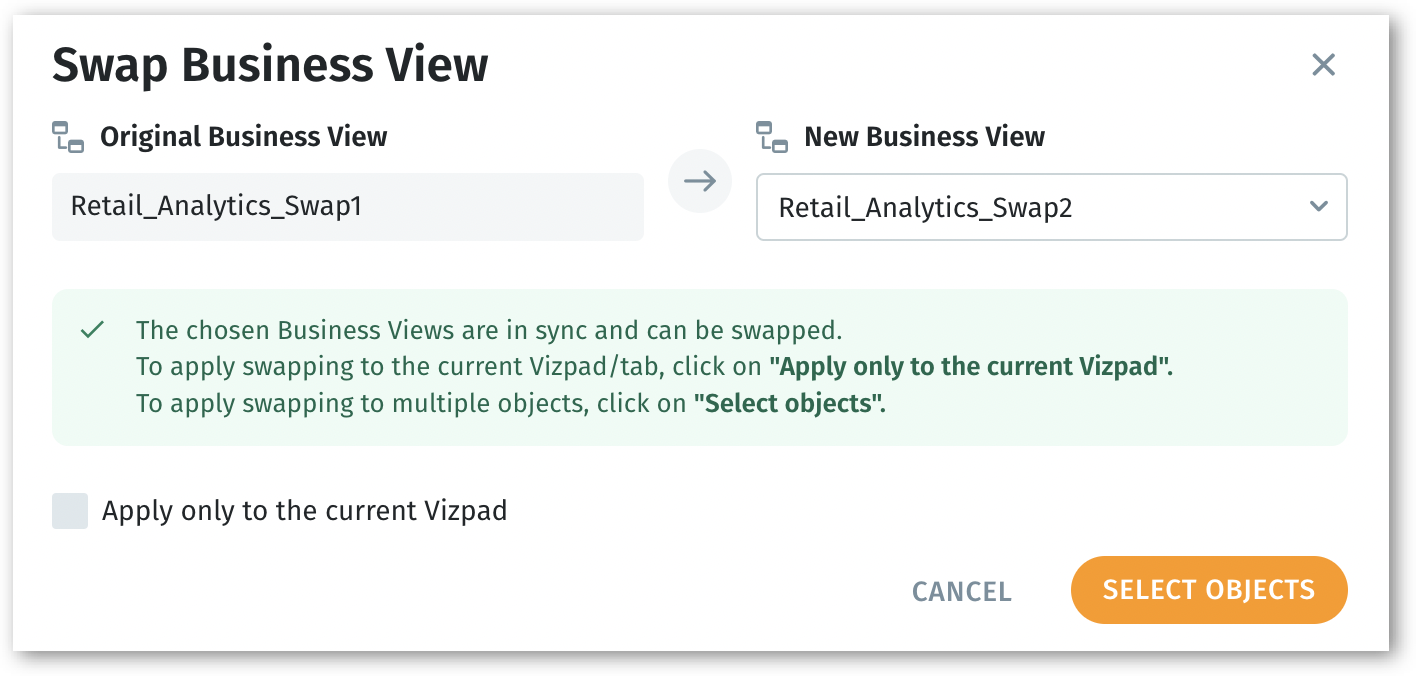Click the Retail_Analytics_Swap1 original view field
1416x676 pixels.
coord(347,207)
